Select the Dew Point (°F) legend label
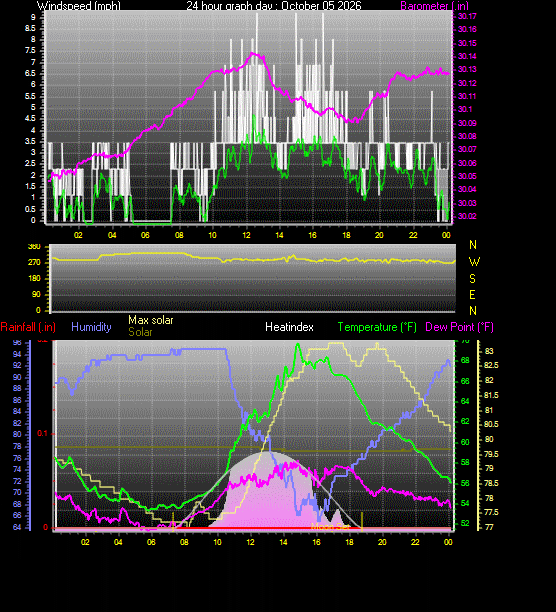 tap(459, 327)
